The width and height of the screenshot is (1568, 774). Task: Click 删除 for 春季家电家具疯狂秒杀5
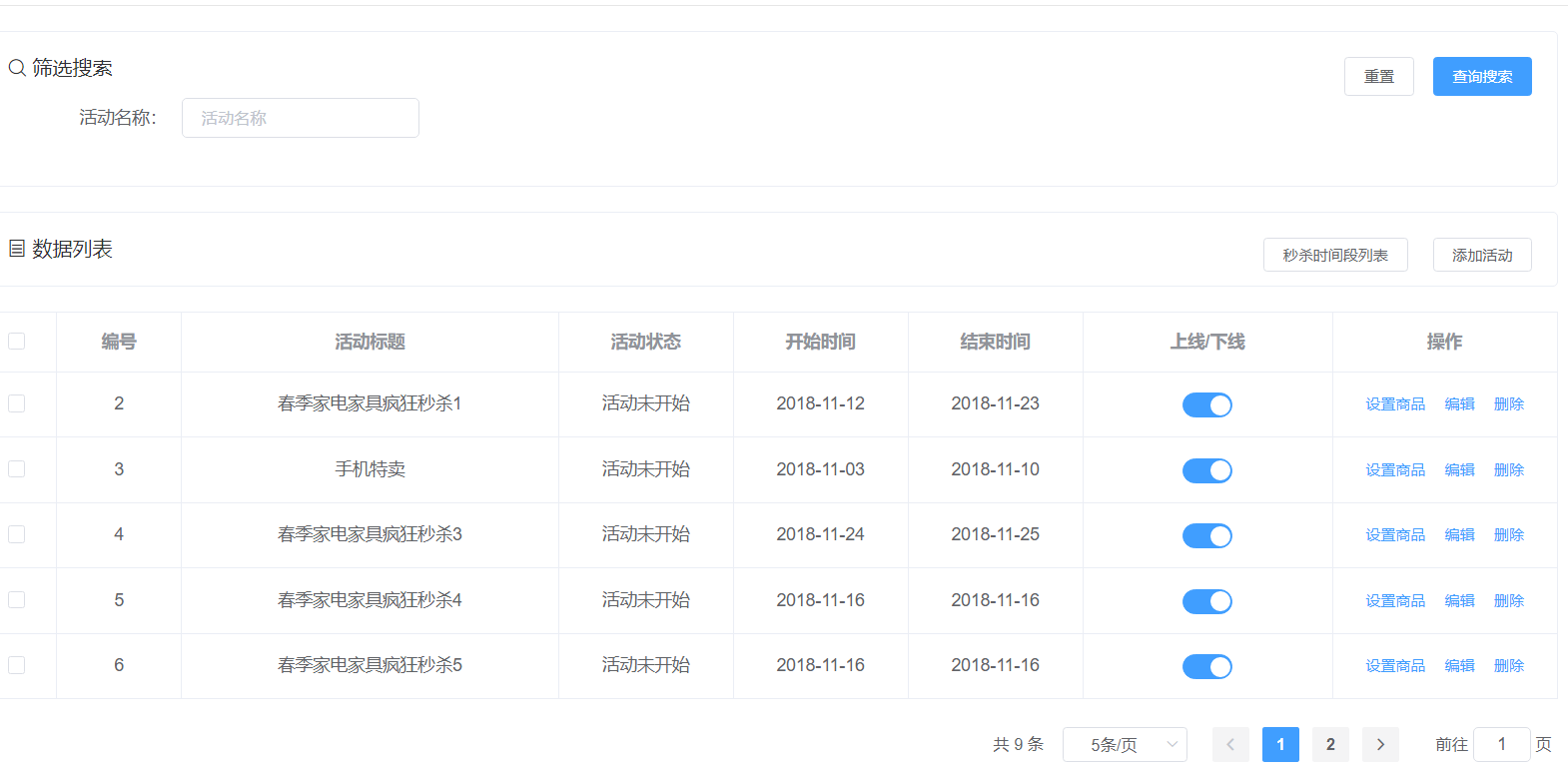tap(1509, 666)
